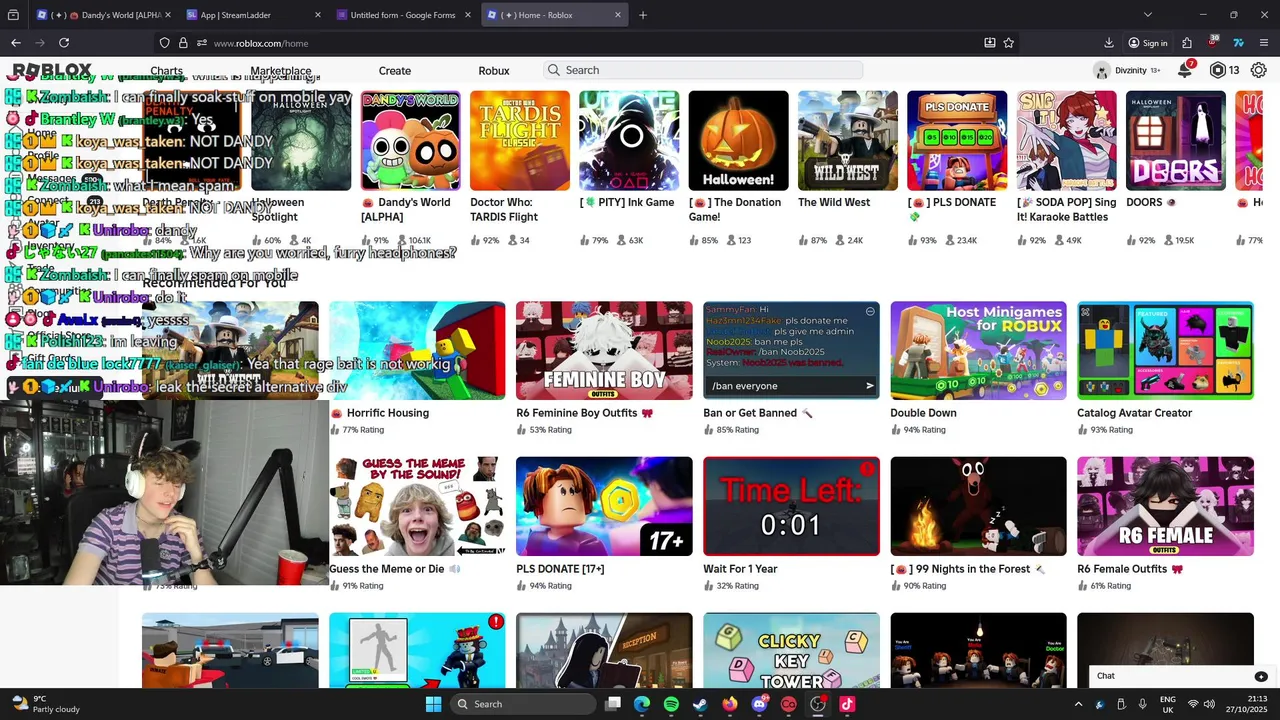Open Doctor Who: TARDIS Flight game
1280x720 pixels.
(x=520, y=140)
